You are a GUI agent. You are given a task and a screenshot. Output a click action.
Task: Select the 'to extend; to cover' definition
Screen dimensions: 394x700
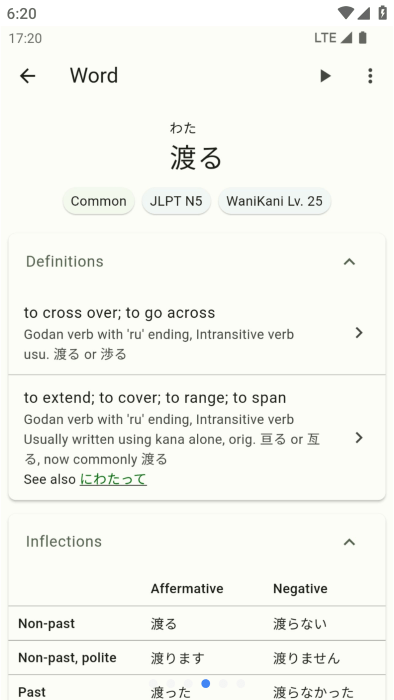tap(197, 438)
